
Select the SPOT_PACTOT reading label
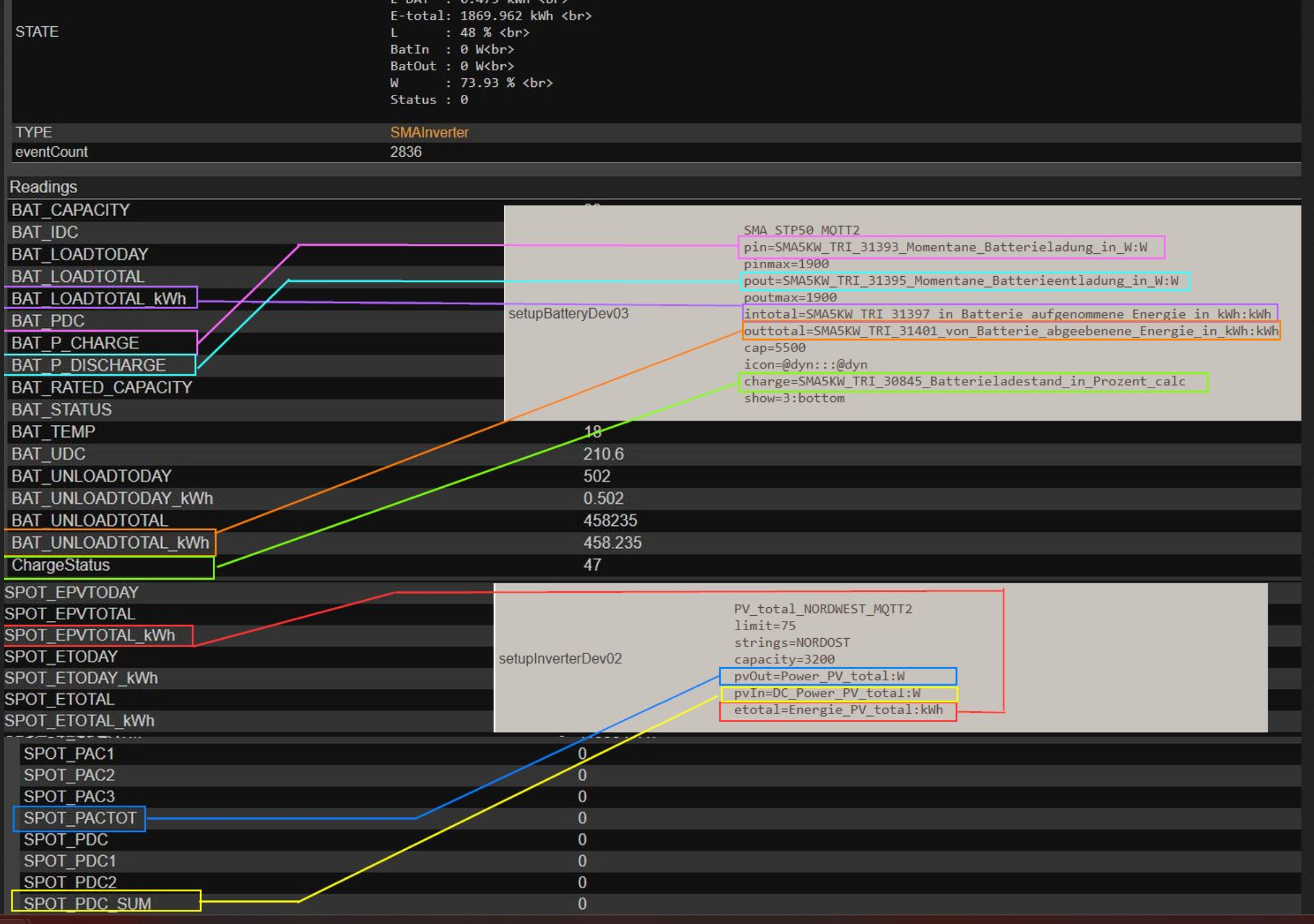[79, 818]
